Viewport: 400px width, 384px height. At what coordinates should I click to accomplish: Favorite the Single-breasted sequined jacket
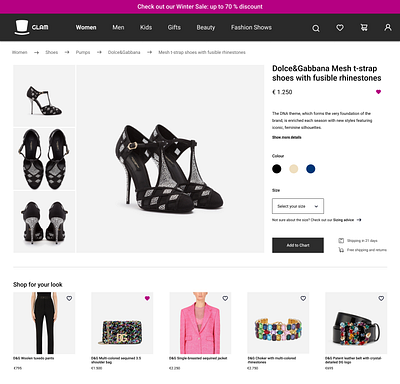point(225,298)
